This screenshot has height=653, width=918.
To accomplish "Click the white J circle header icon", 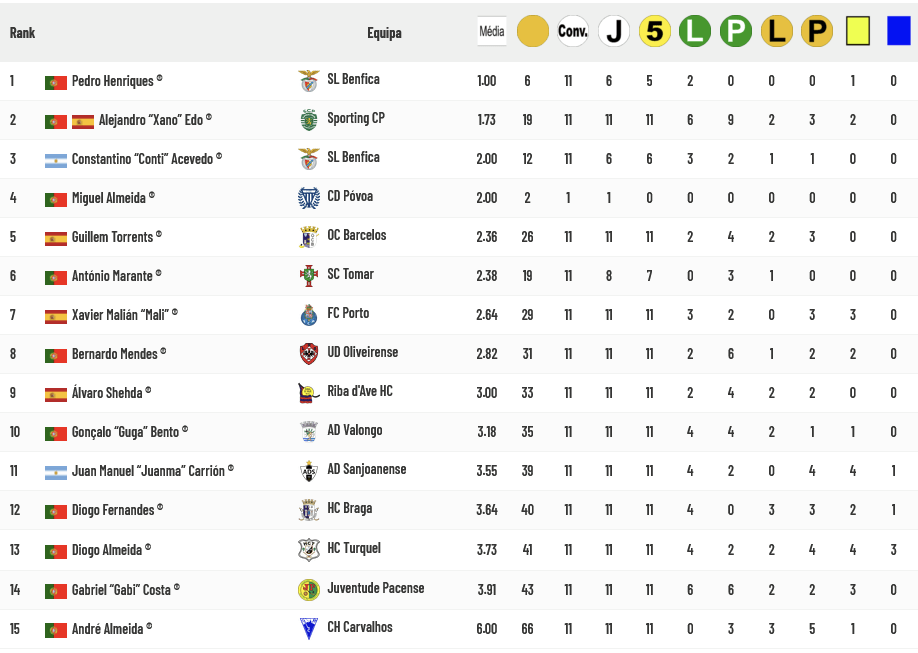I will point(614,32).
